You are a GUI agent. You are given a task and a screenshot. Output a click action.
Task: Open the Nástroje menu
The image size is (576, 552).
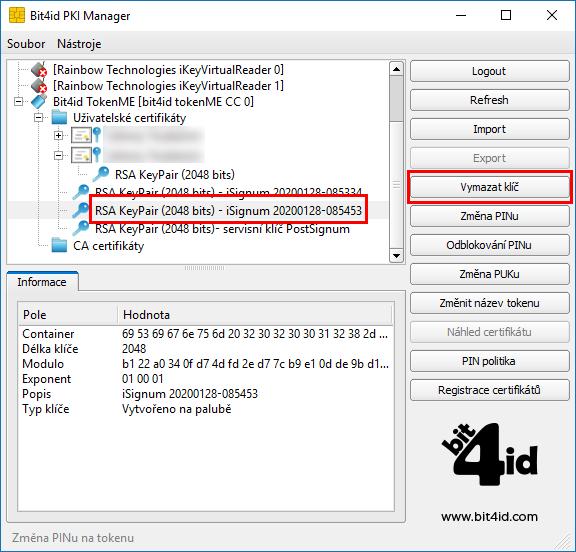coord(79,44)
